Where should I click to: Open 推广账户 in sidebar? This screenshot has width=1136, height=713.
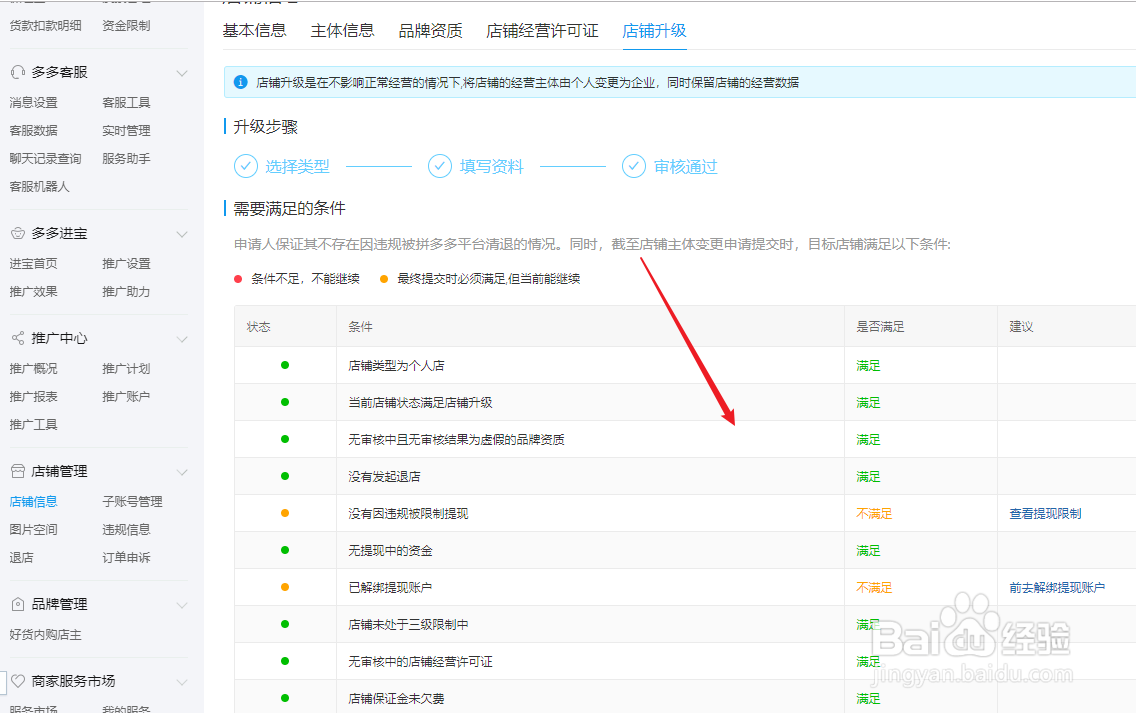(x=126, y=396)
